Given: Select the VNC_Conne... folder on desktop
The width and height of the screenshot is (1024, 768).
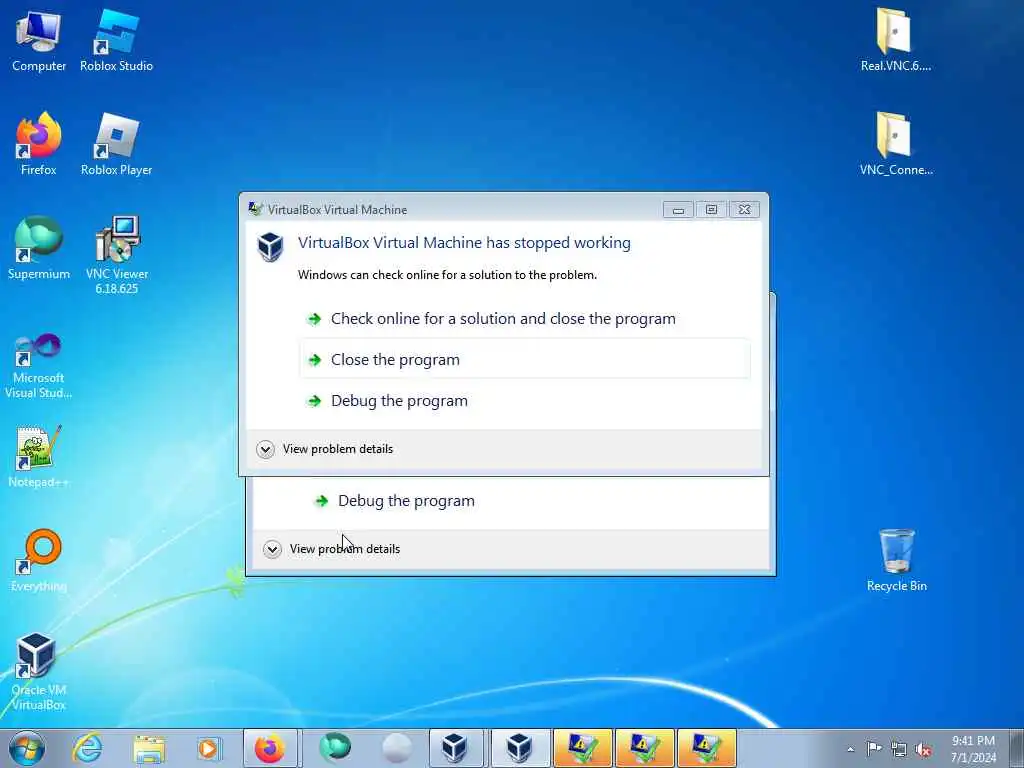Looking at the screenshot, I should (x=895, y=144).
